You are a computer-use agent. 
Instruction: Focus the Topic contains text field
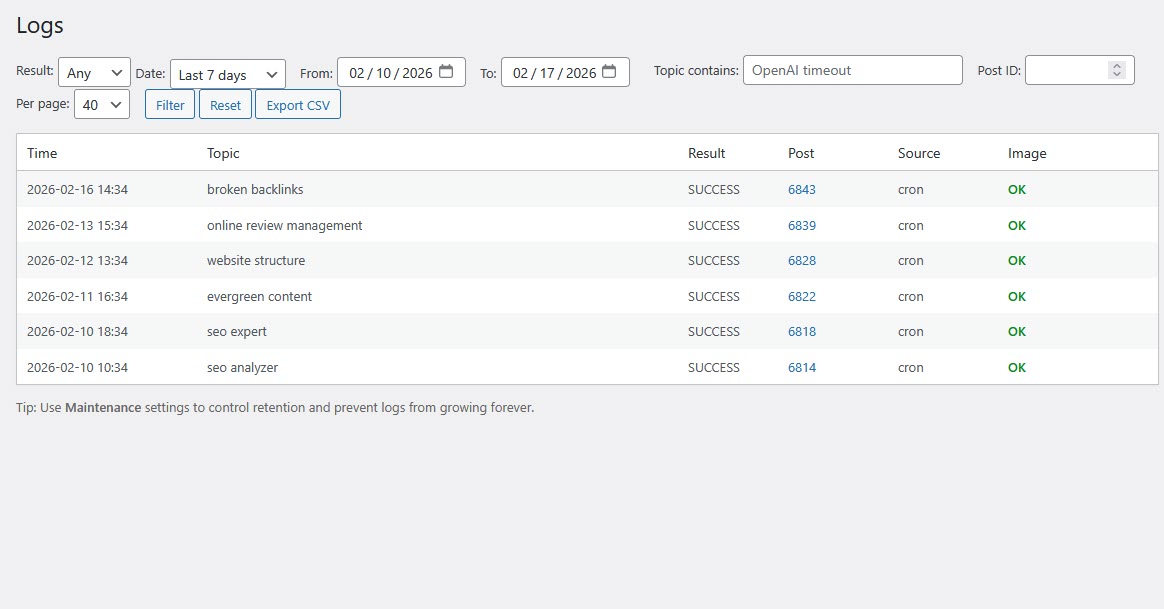point(852,70)
